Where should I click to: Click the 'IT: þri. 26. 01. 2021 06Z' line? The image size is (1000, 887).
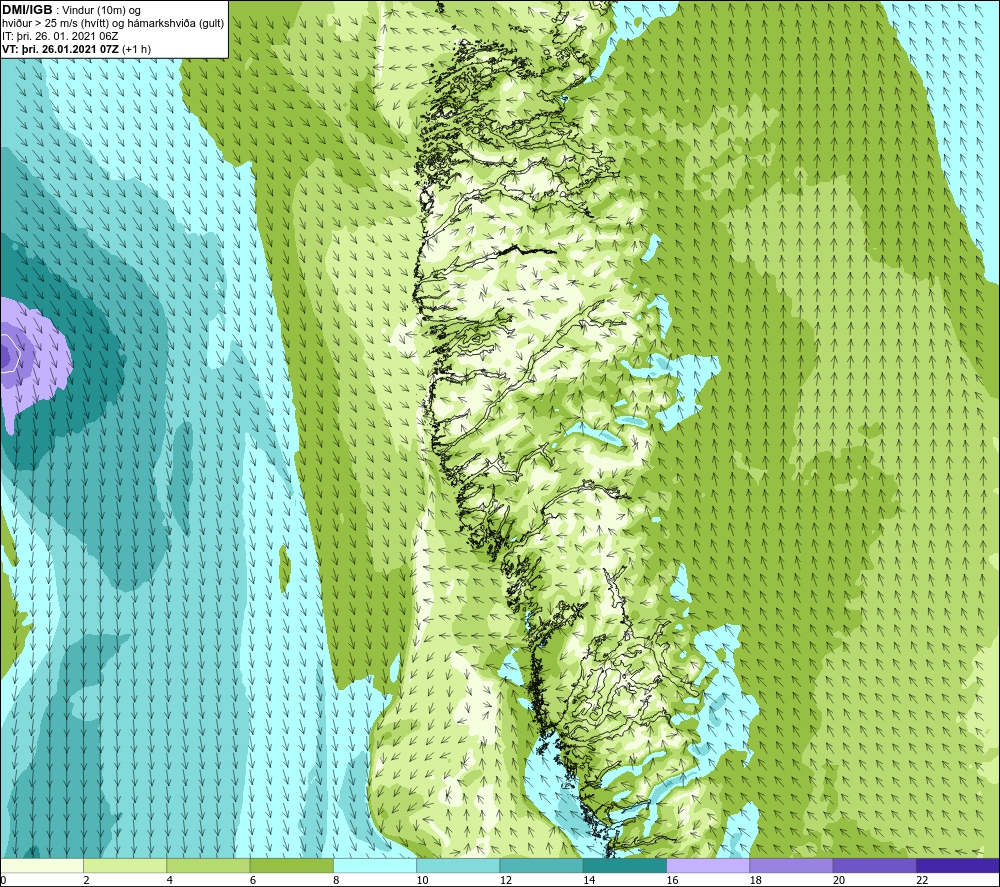(x=60, y=36)
